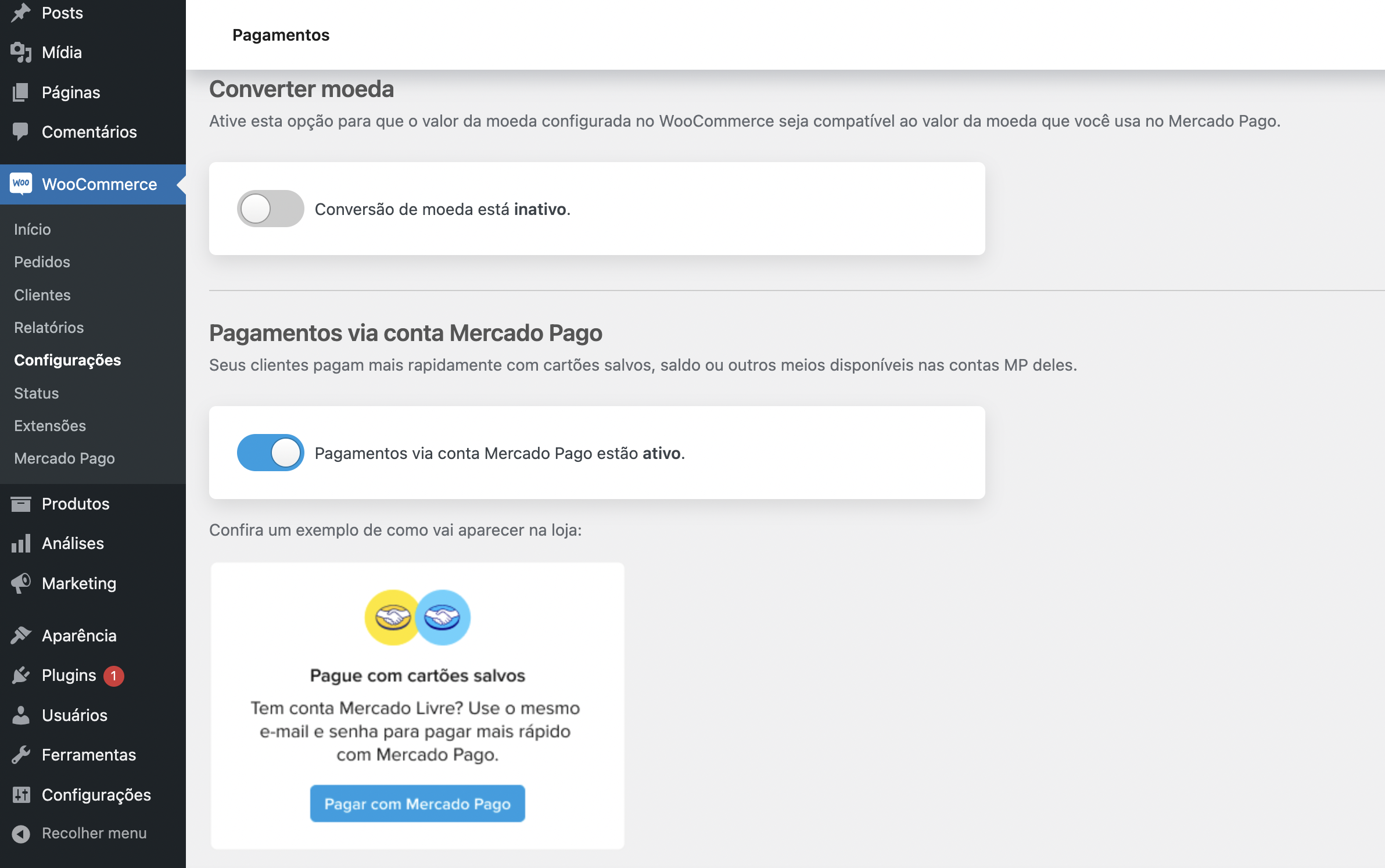
Task: Click the WooCommerce icon in sidebar
Action: (x=20, y=183)
